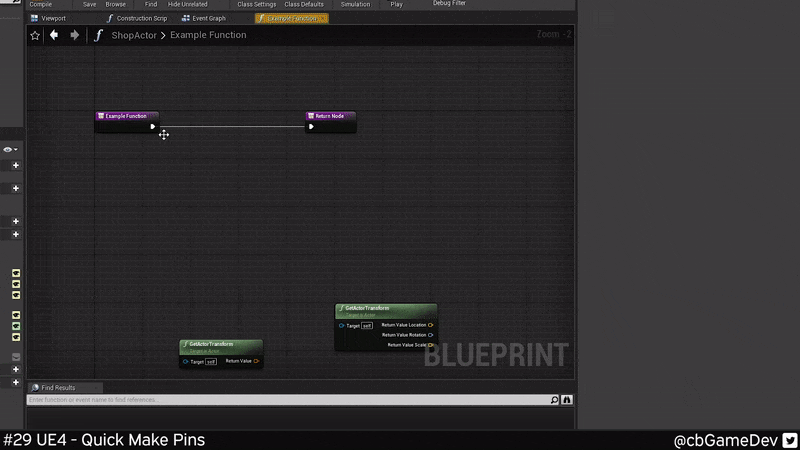Click the bottommost plus button in left panel

15,382
